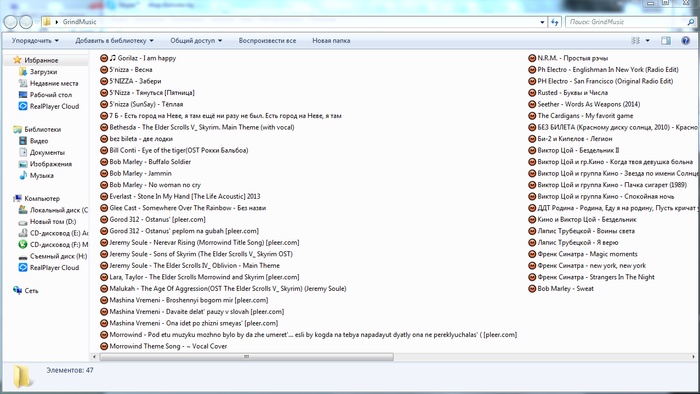Open the Упорядочить dropdown menu

point(35,41)
